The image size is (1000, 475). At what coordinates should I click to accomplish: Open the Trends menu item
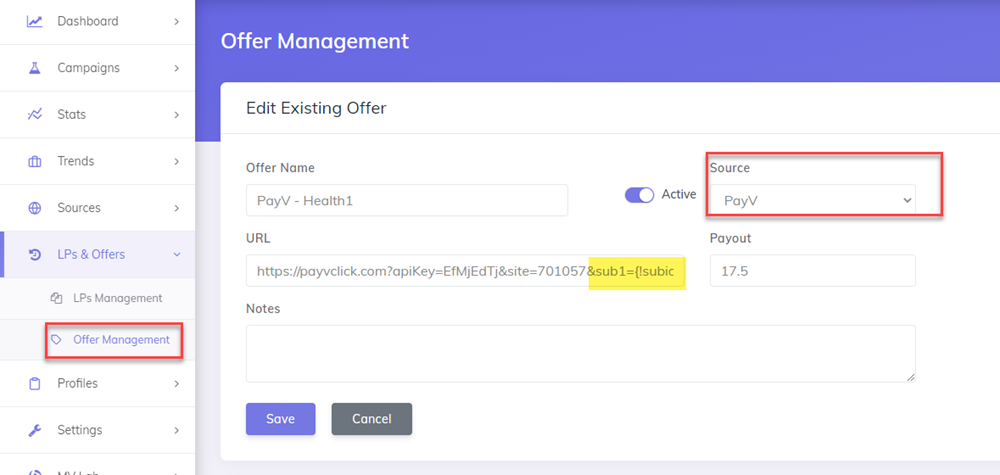[98, 161]
